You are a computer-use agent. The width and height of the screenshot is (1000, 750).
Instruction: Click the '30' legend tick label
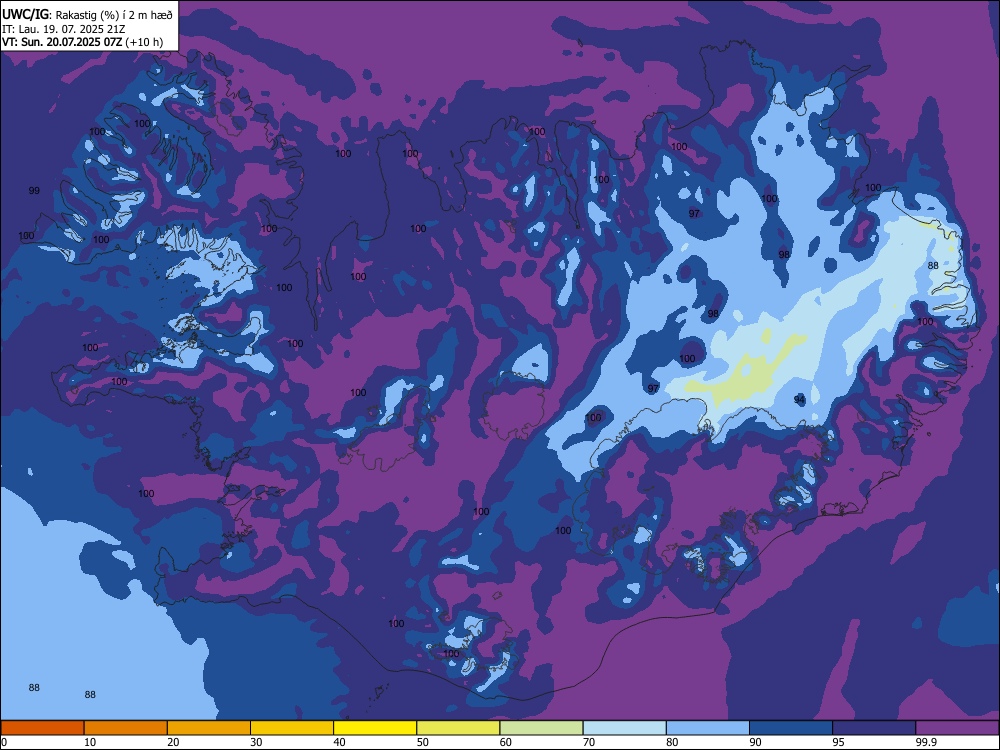pos(256,742)
